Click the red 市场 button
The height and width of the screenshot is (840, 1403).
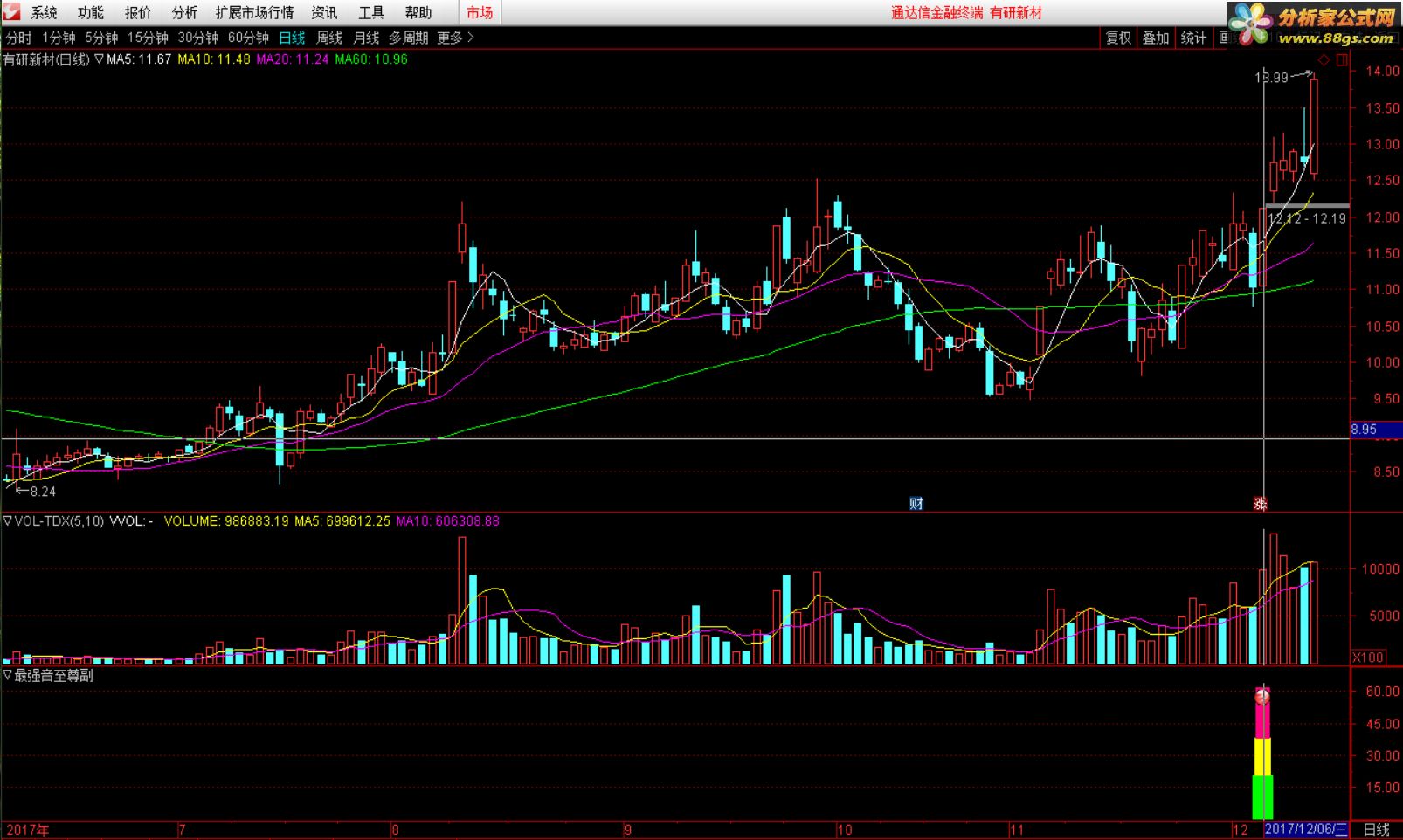point(480,12)
